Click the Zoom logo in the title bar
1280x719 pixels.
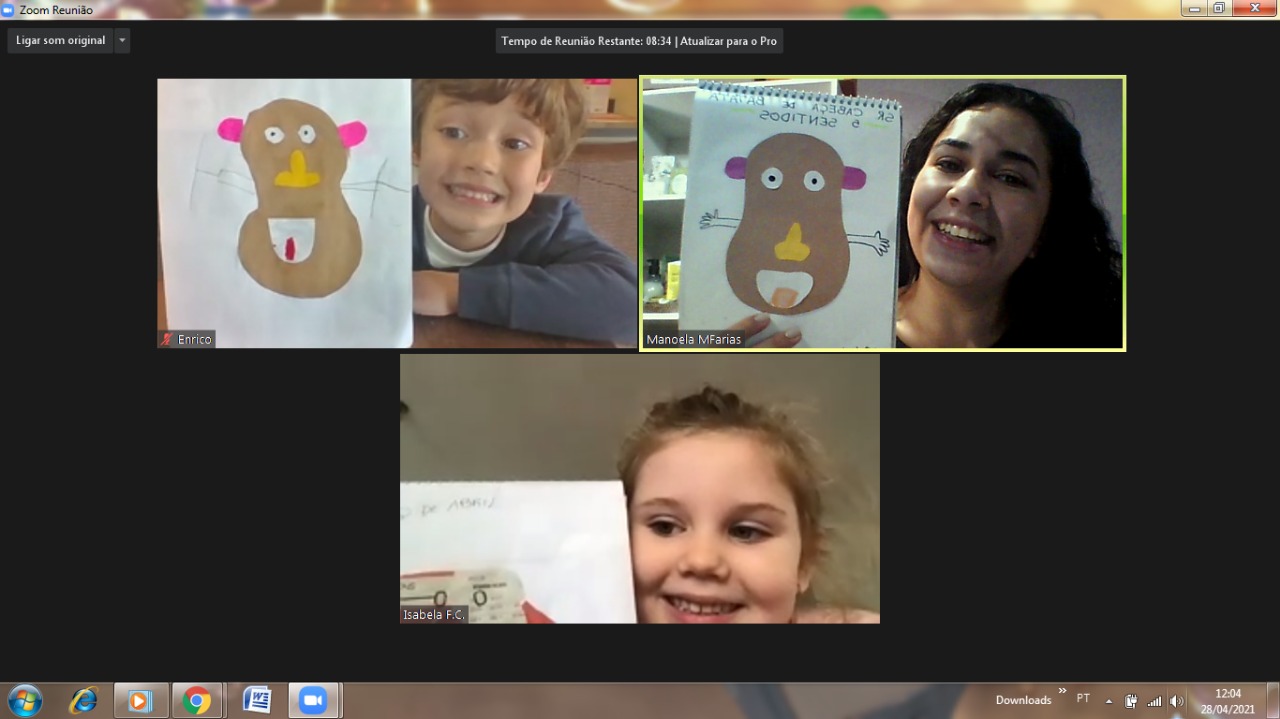tap(8, 10)
